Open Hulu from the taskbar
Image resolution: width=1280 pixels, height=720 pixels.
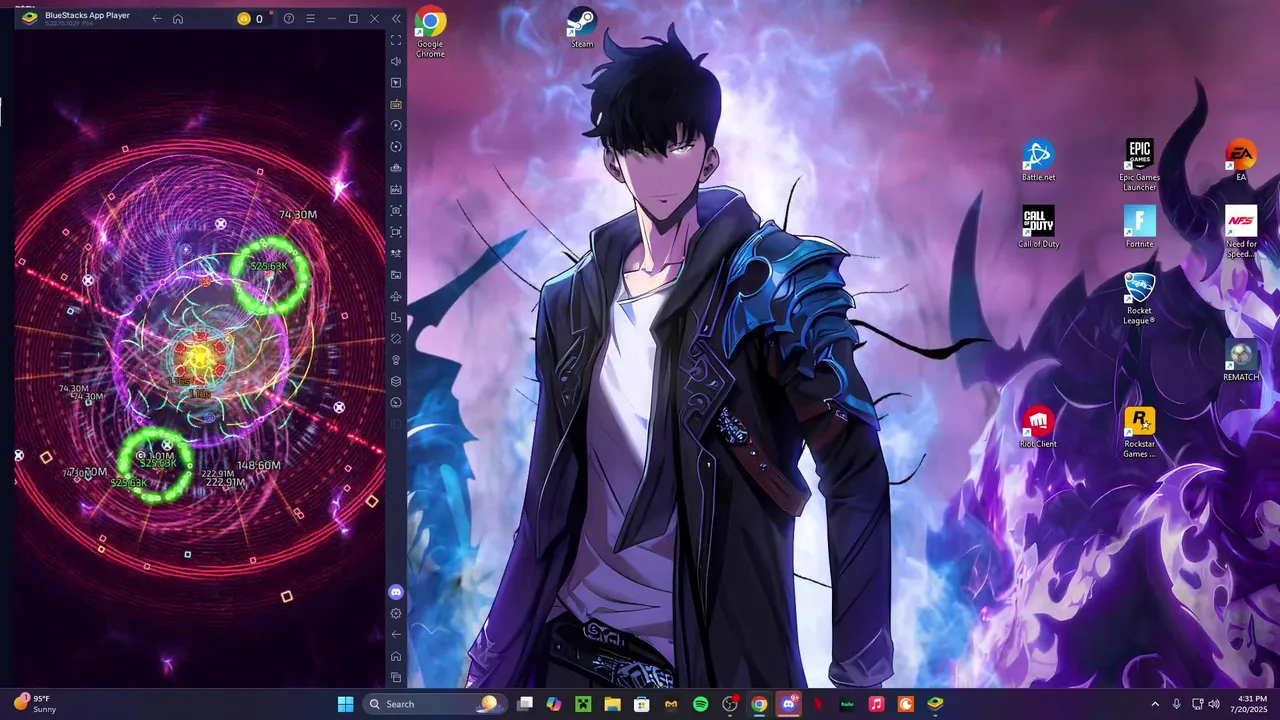(847, 704)
